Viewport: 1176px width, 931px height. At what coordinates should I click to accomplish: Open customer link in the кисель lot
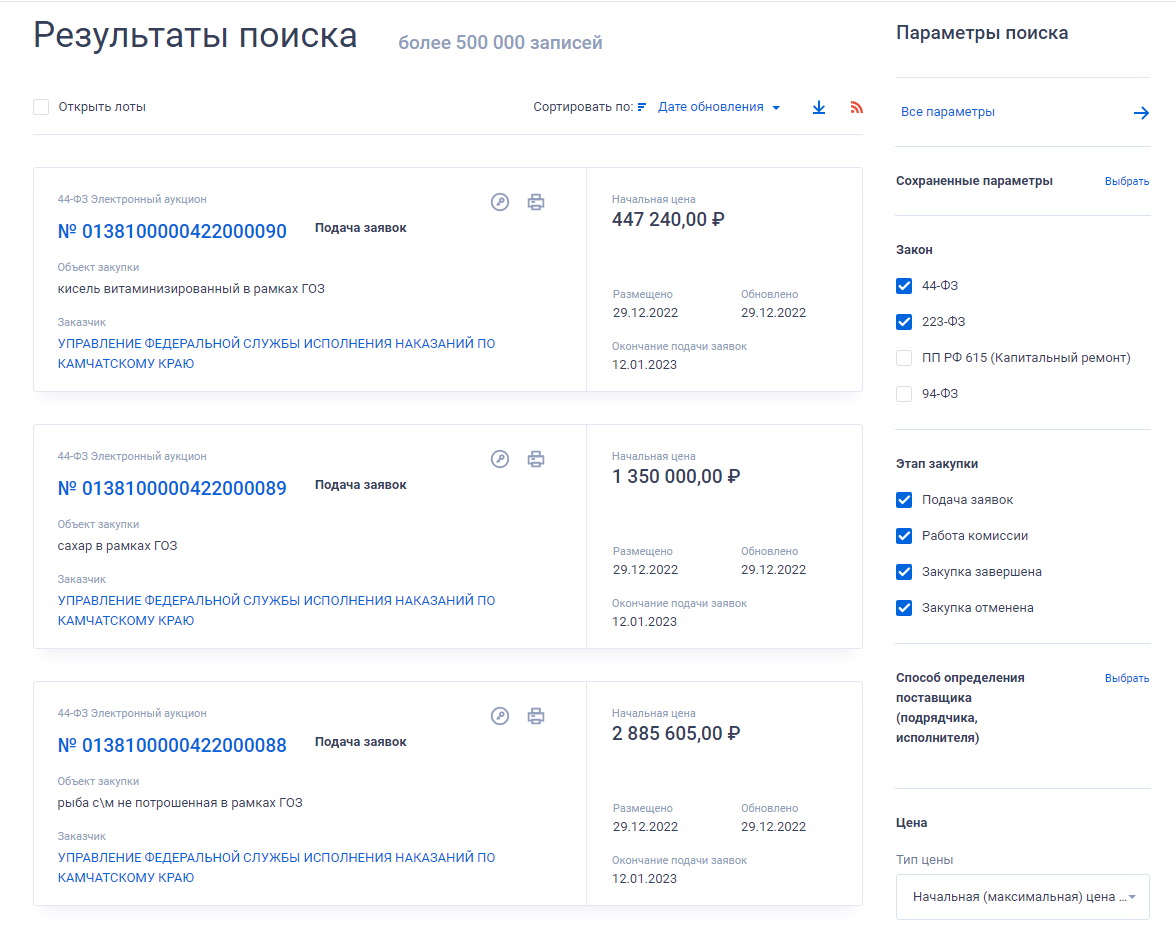pyautogui.click(x=276, y=353)
